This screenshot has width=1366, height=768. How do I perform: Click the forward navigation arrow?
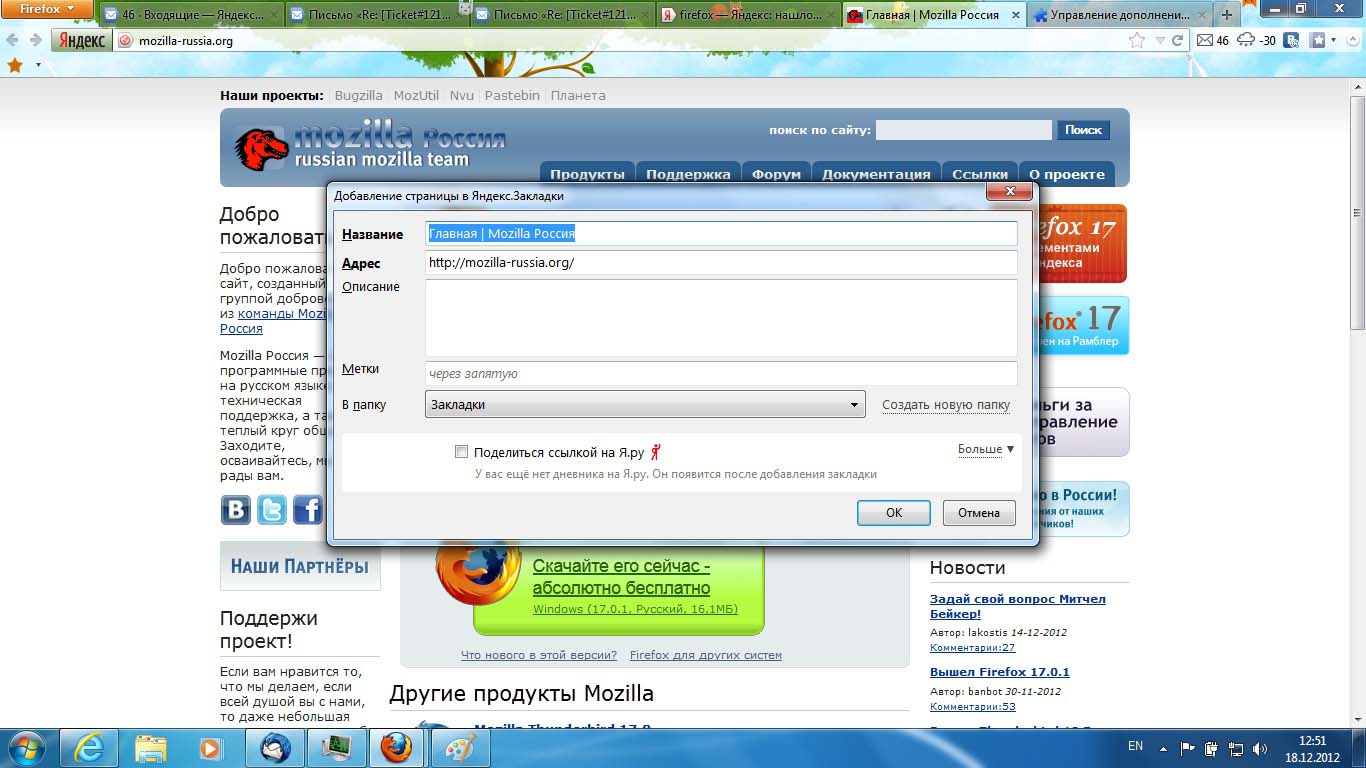pyautogui.click(x=36, y=40)
